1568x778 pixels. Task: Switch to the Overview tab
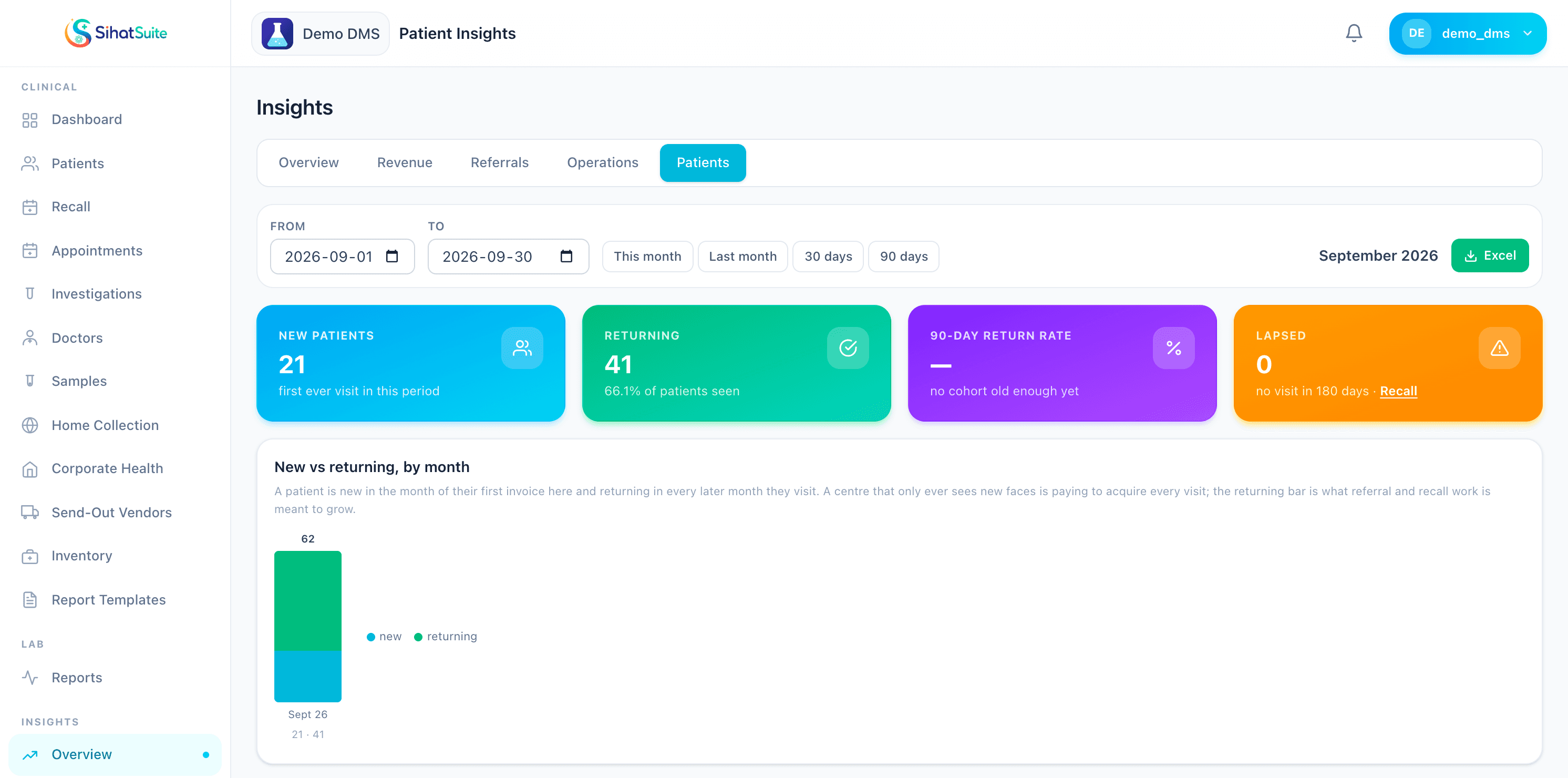click(x=308, y=162)
